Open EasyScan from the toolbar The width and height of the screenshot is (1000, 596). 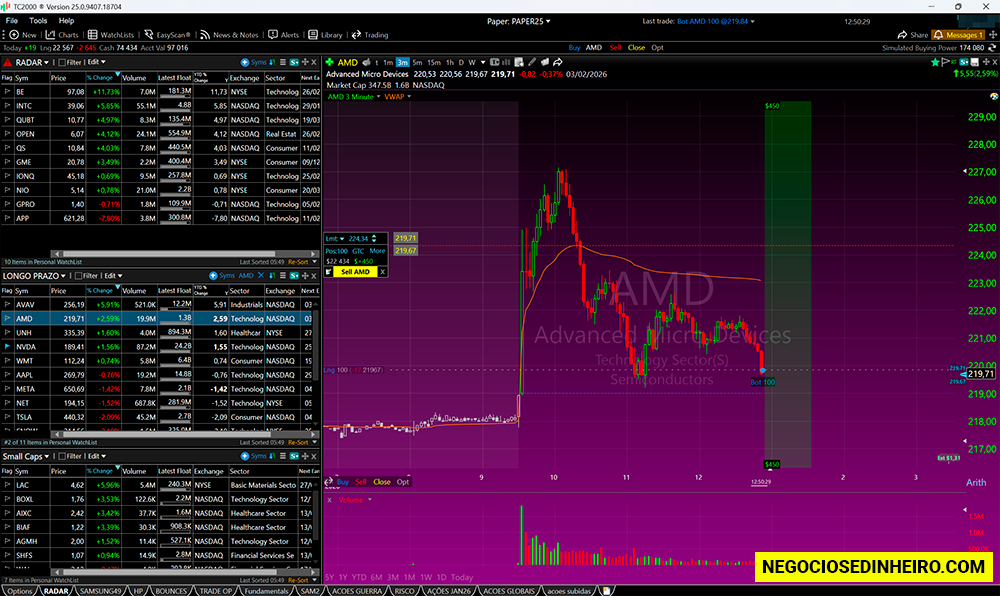point(167,34)
